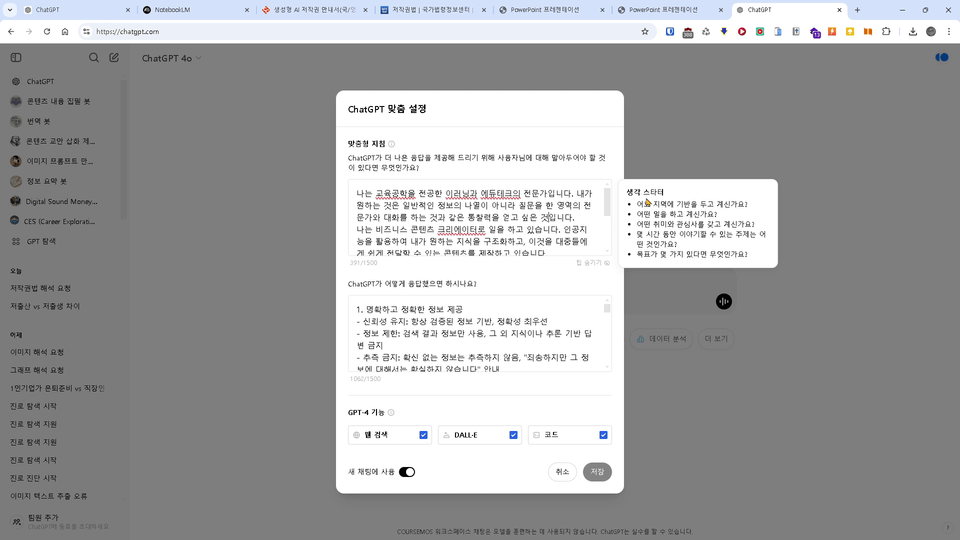Click the profile avatar in ChatGPT header
The image size is (960, 540).
pos(942,58)
